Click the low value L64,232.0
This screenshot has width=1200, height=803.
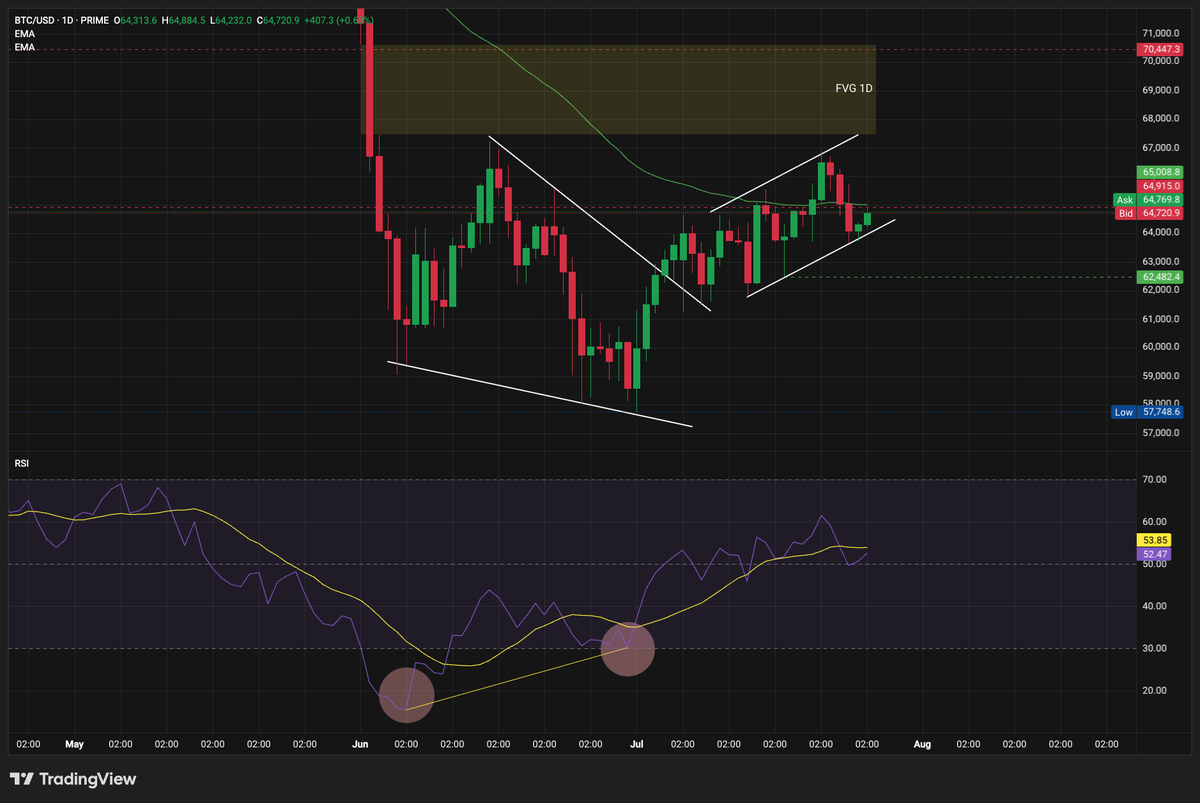click(231, 20)
